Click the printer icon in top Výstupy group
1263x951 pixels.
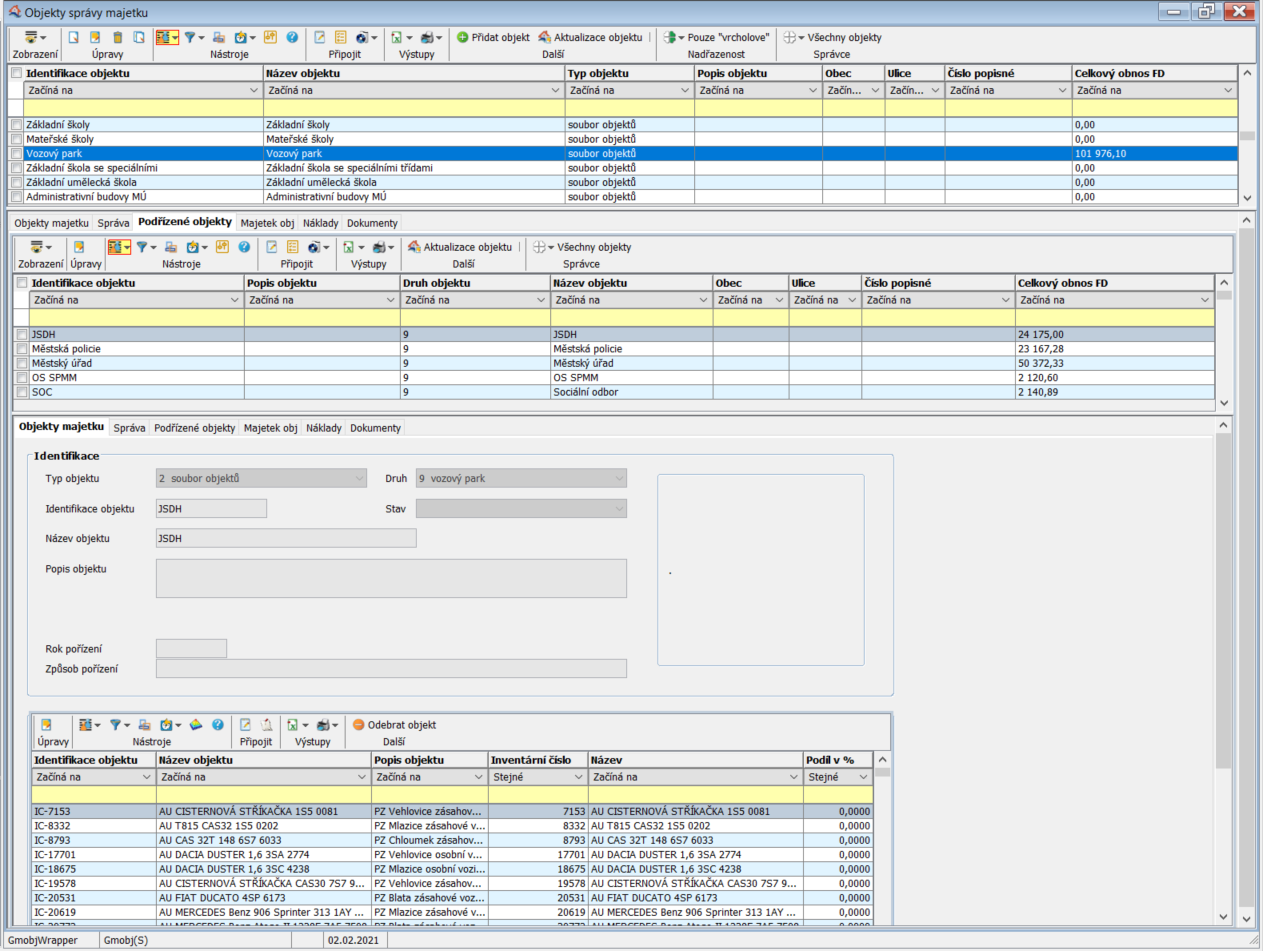[x=428, y=37]
